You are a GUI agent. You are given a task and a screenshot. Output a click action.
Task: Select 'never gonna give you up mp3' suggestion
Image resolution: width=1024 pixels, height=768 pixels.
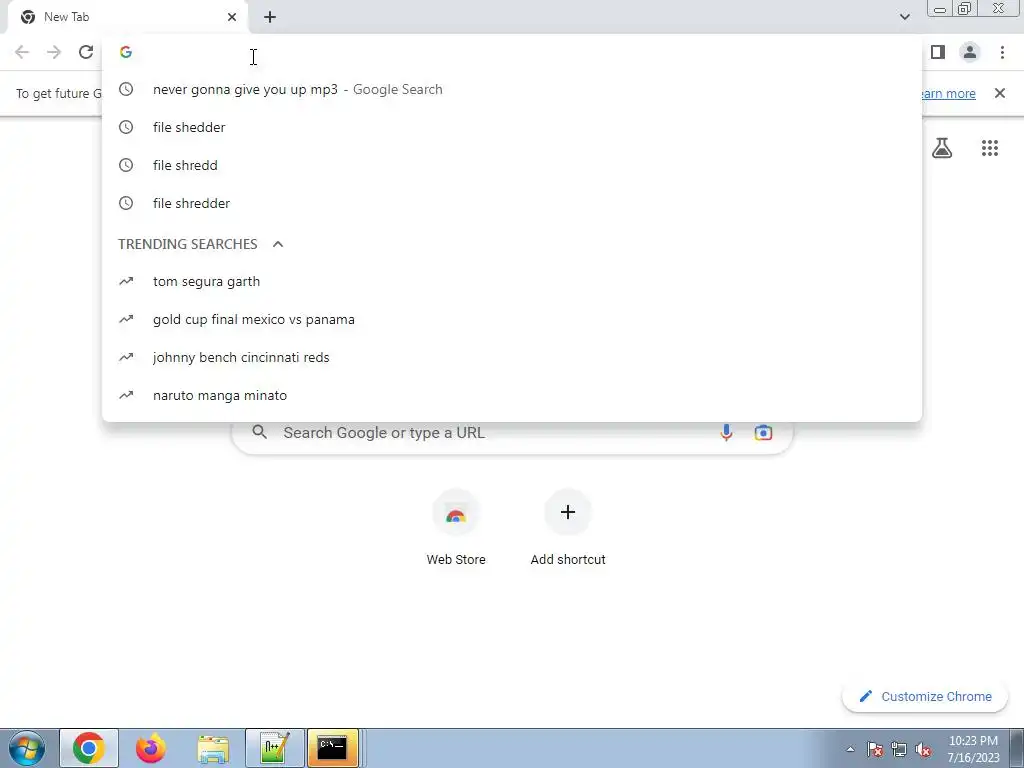512,89
